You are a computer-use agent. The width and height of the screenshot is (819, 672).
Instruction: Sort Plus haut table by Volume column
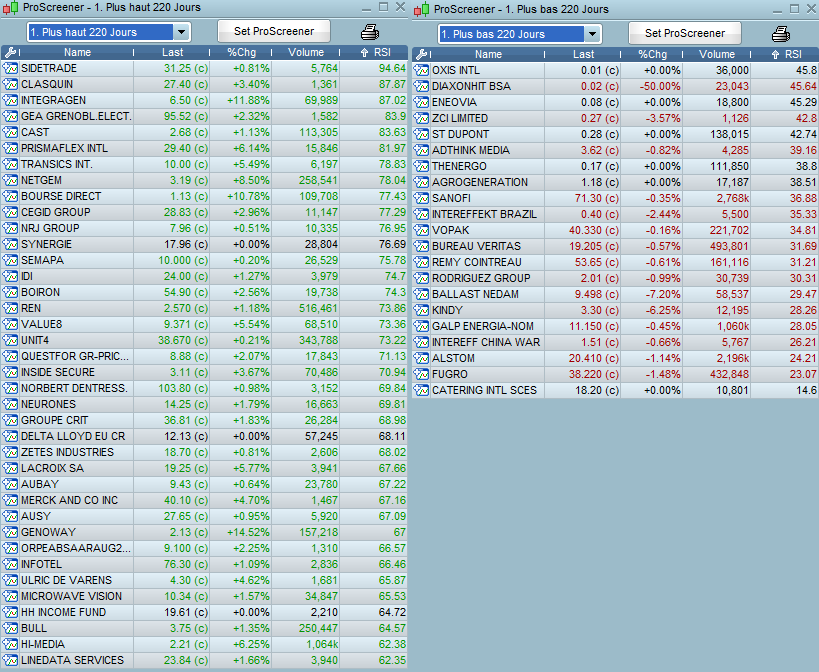coord(306,52)
